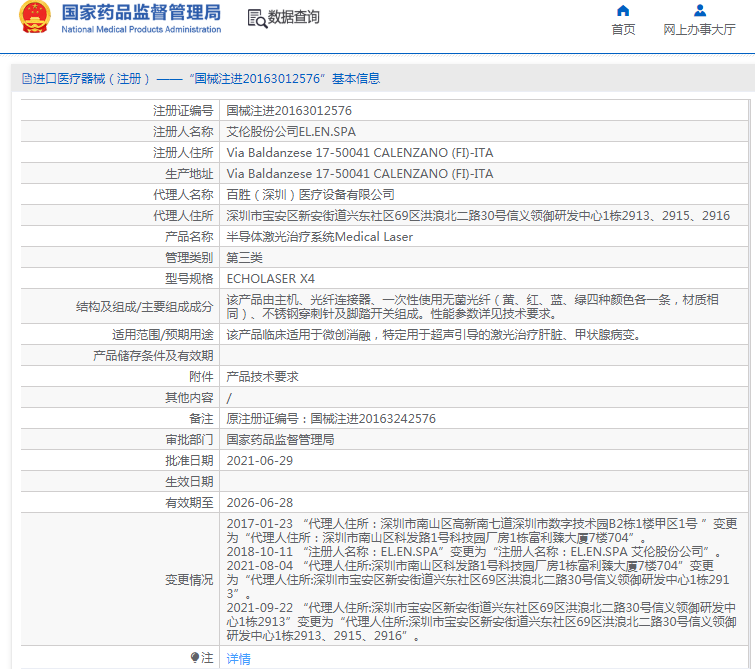Click the 备注 row label
The width and height of the screenshot is (755, 669).
201,419
